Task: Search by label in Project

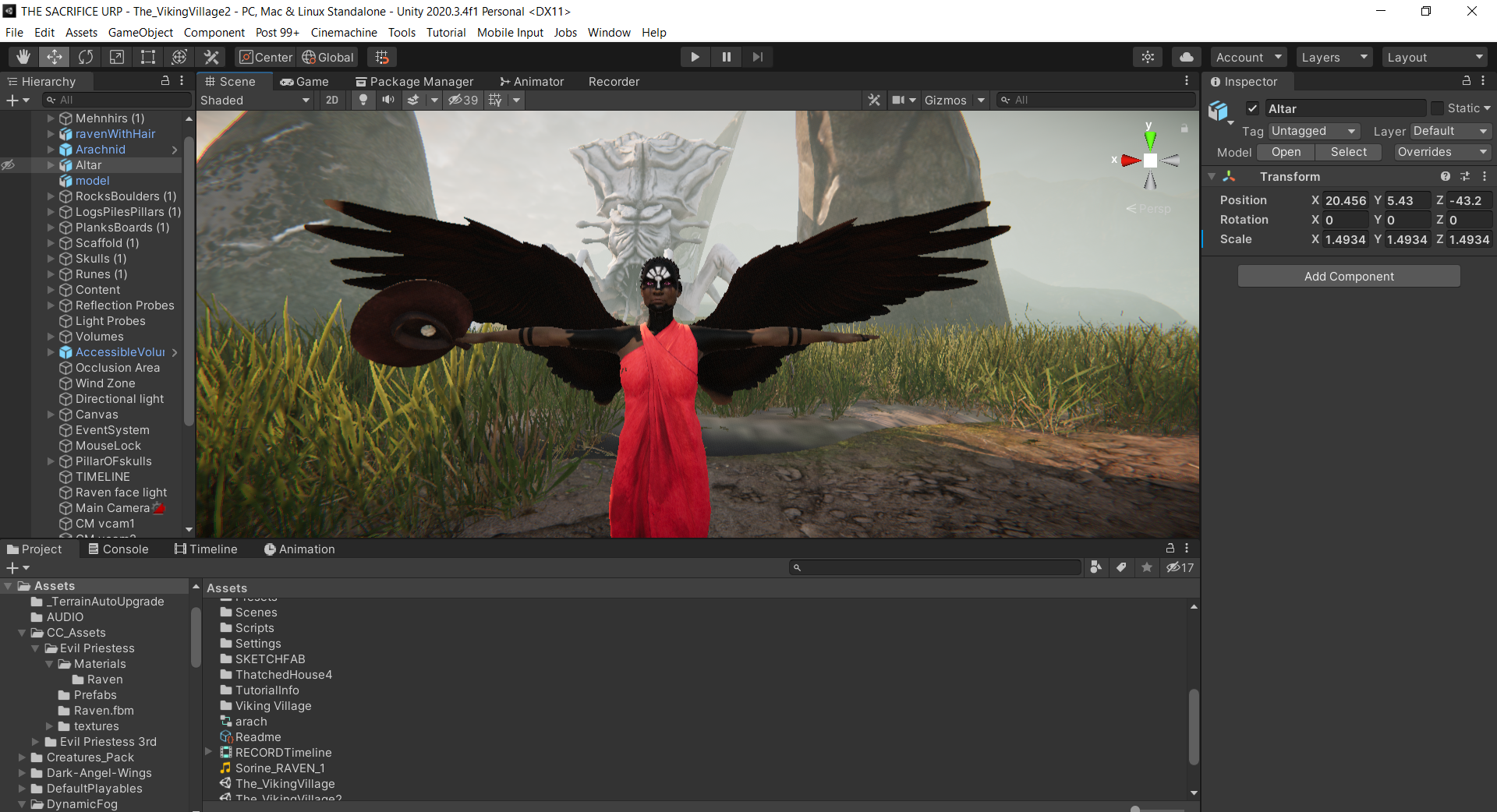Action: 1121,567
